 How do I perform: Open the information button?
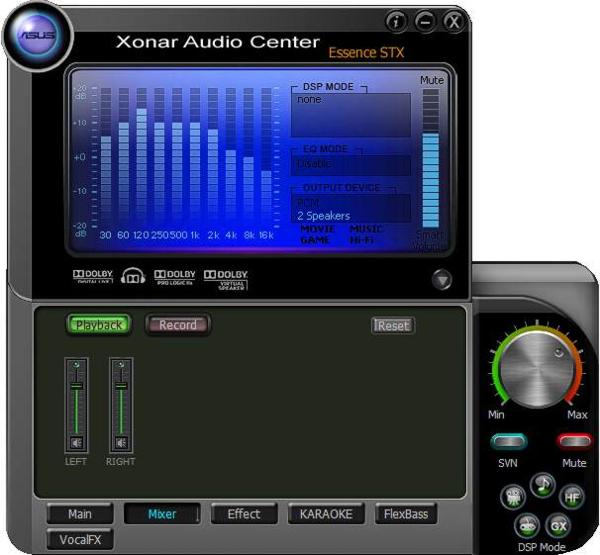pos(396,21)
